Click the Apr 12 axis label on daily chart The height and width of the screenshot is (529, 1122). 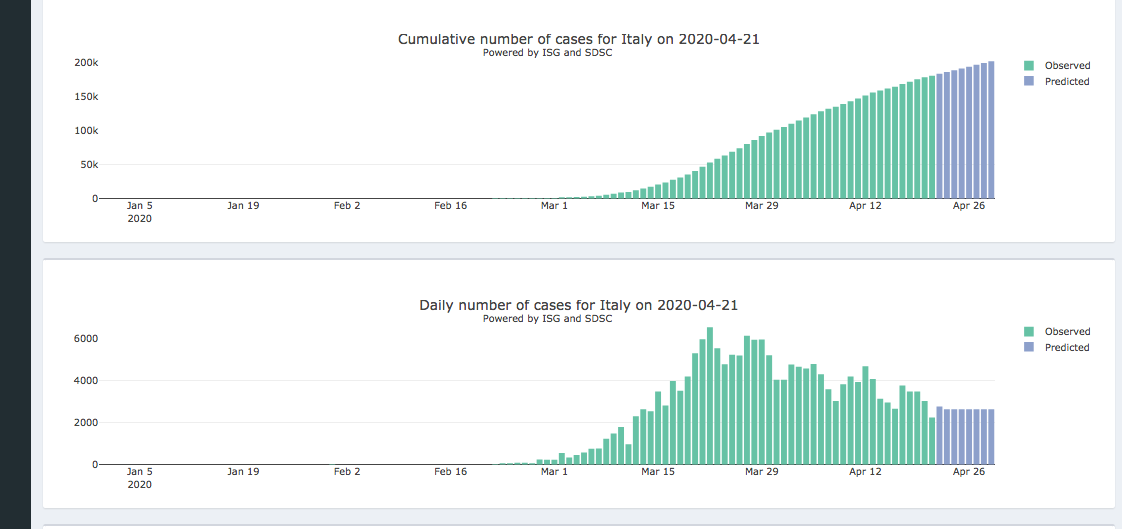coord(865,472)
